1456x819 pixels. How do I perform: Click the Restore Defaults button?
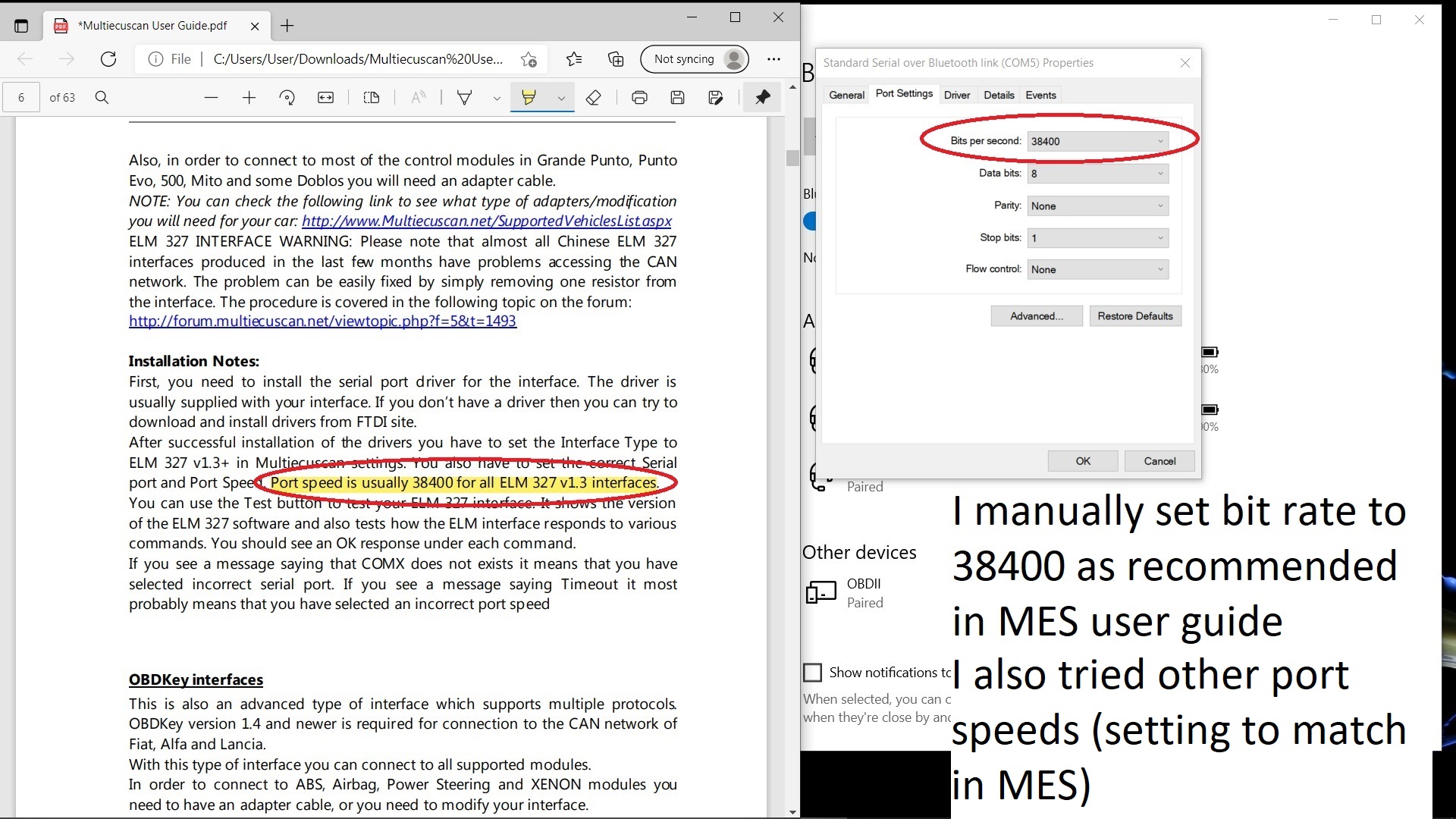1135,316
